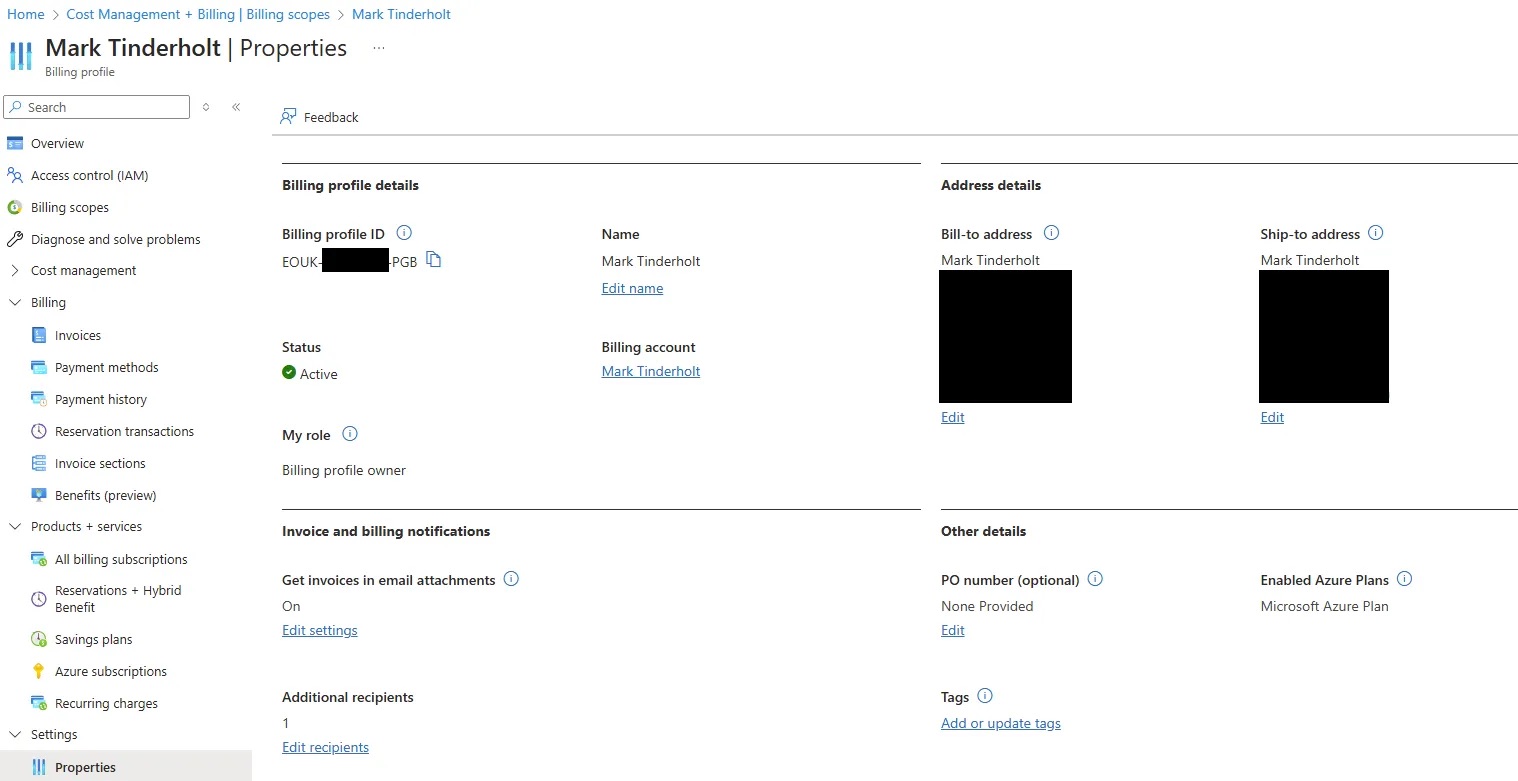Screen dimensions: 1518x781
Task: Click info icon for invoices in email attachments
Action: (x=511, y=579)
